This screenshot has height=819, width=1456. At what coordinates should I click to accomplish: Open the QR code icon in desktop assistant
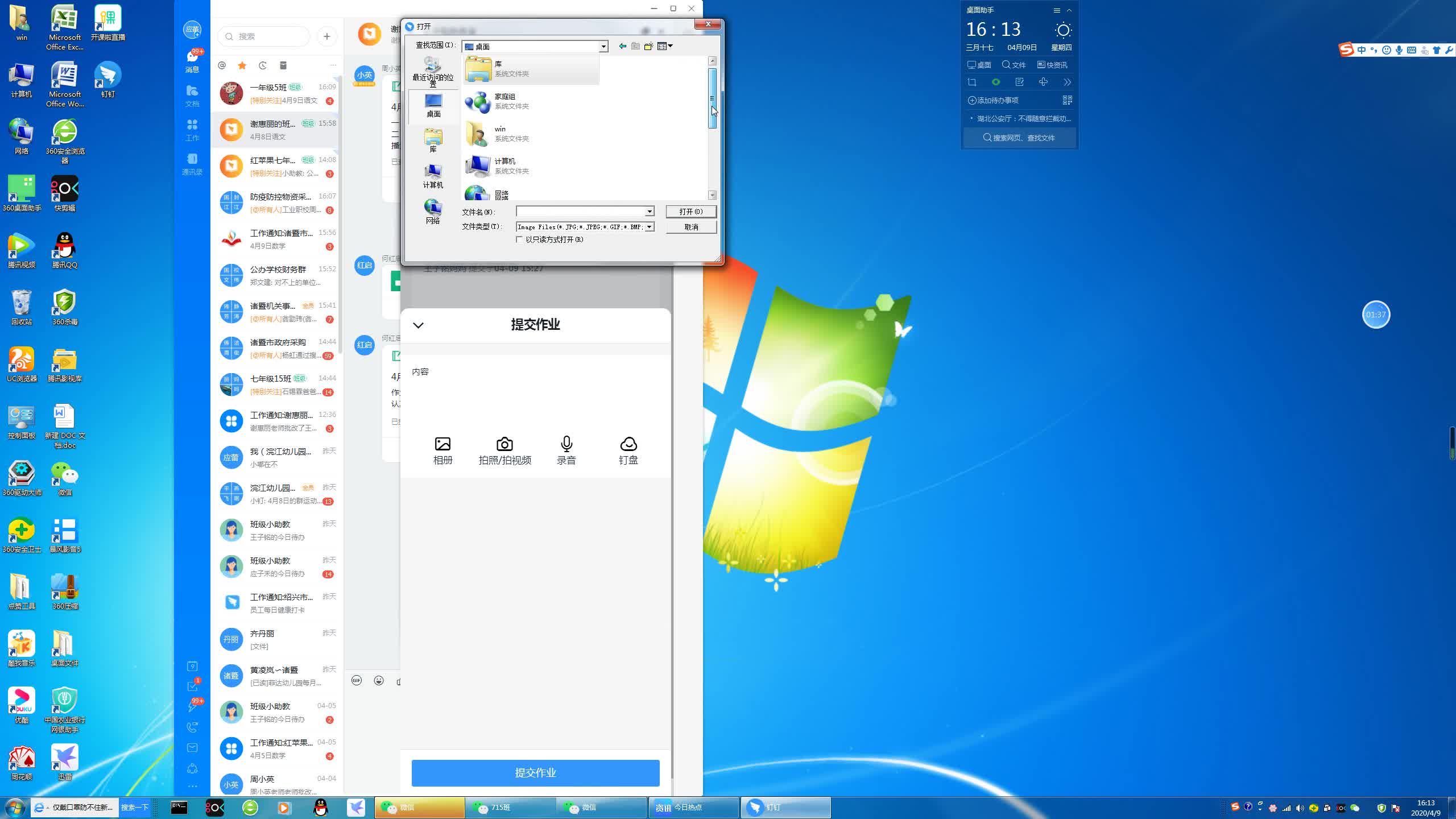click(x=1068, y=100)
